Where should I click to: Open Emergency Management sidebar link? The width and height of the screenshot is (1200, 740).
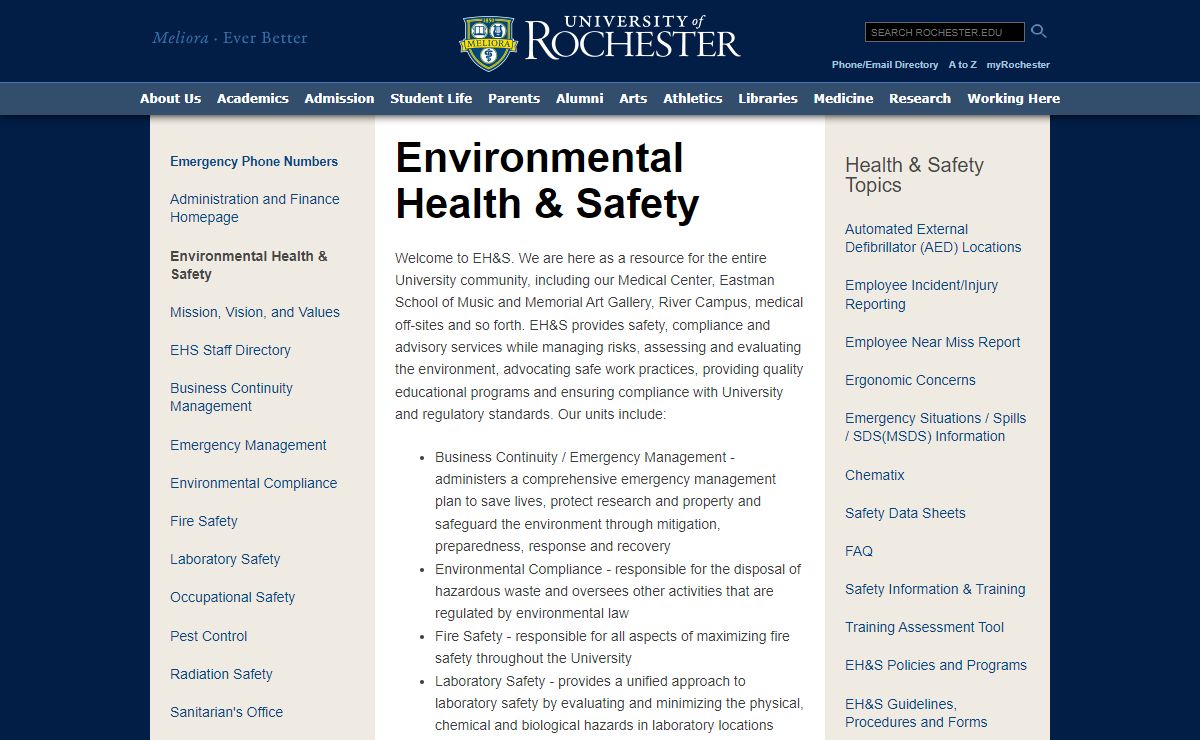point(248,445)
